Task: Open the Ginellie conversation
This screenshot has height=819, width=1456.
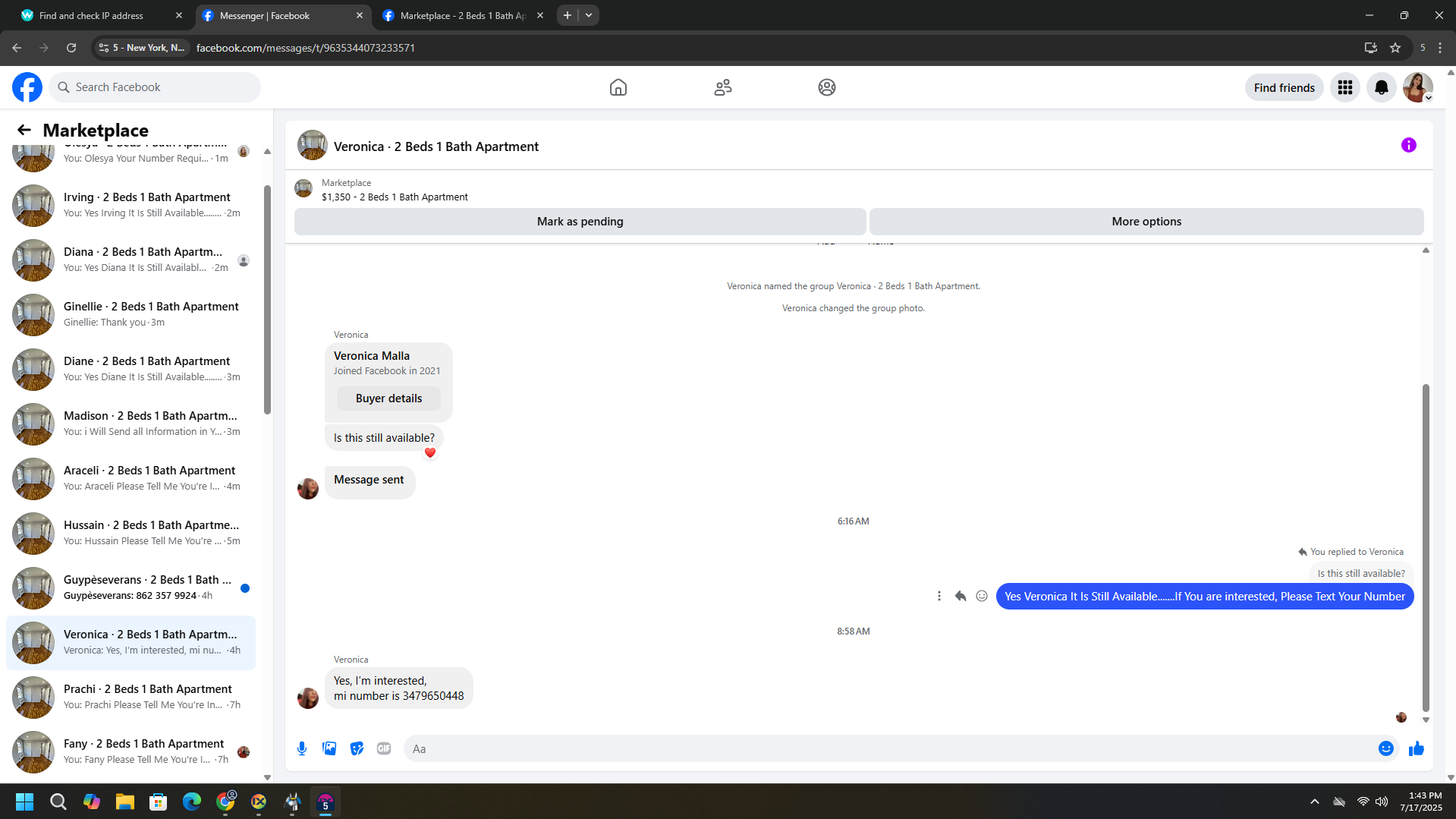Action: pyautogui.click(x=131, y=314)
